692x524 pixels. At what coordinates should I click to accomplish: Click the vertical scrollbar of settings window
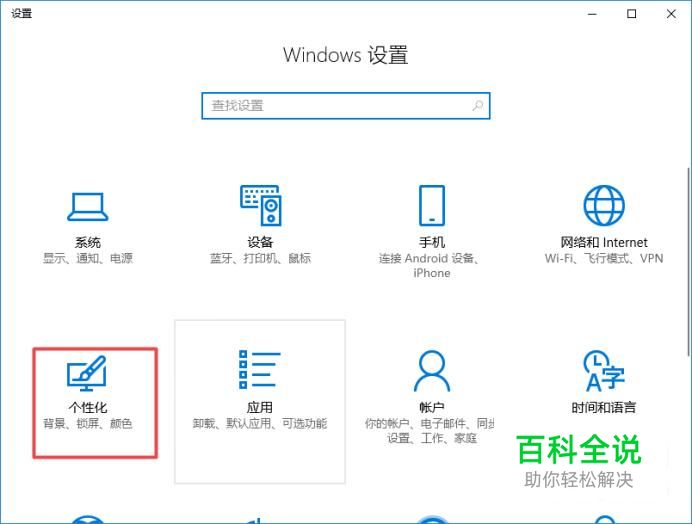(688, 261)
